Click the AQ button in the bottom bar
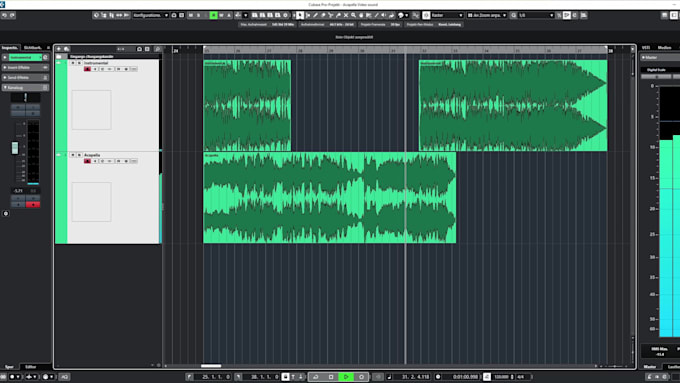The width and height of the screenshot is (680, 383). click(64, 377)
